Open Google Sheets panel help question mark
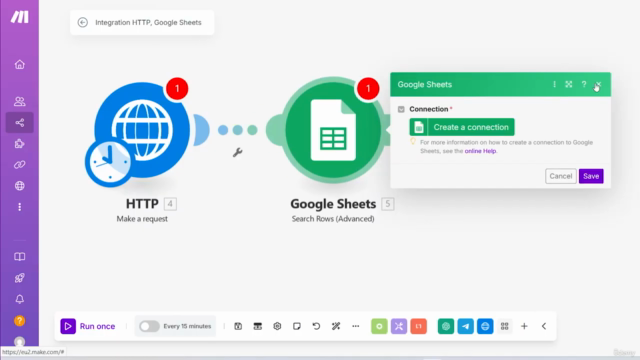The width and height of the screenshot is (640, 360). point(584,84)
